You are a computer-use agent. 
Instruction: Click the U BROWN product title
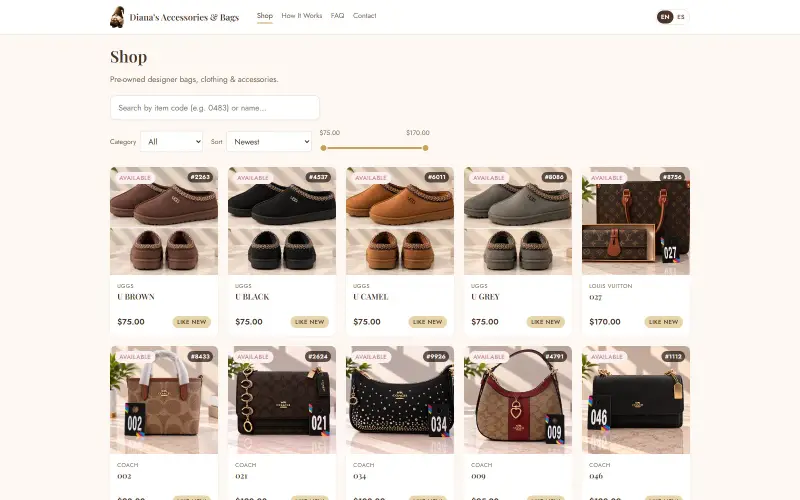pyautogui.click(x=136, y=297)
